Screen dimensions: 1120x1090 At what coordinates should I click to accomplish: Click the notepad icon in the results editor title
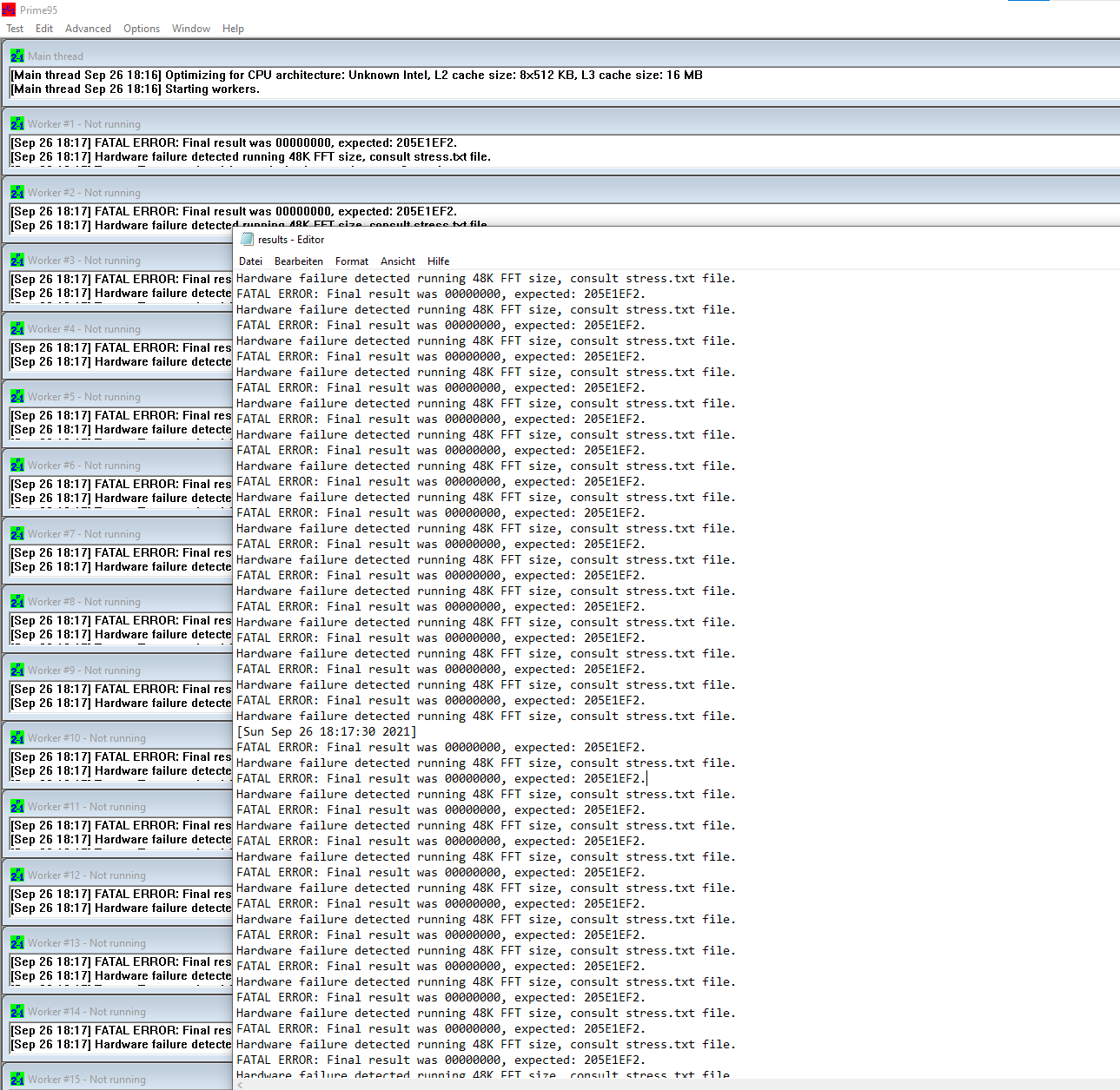247,239
